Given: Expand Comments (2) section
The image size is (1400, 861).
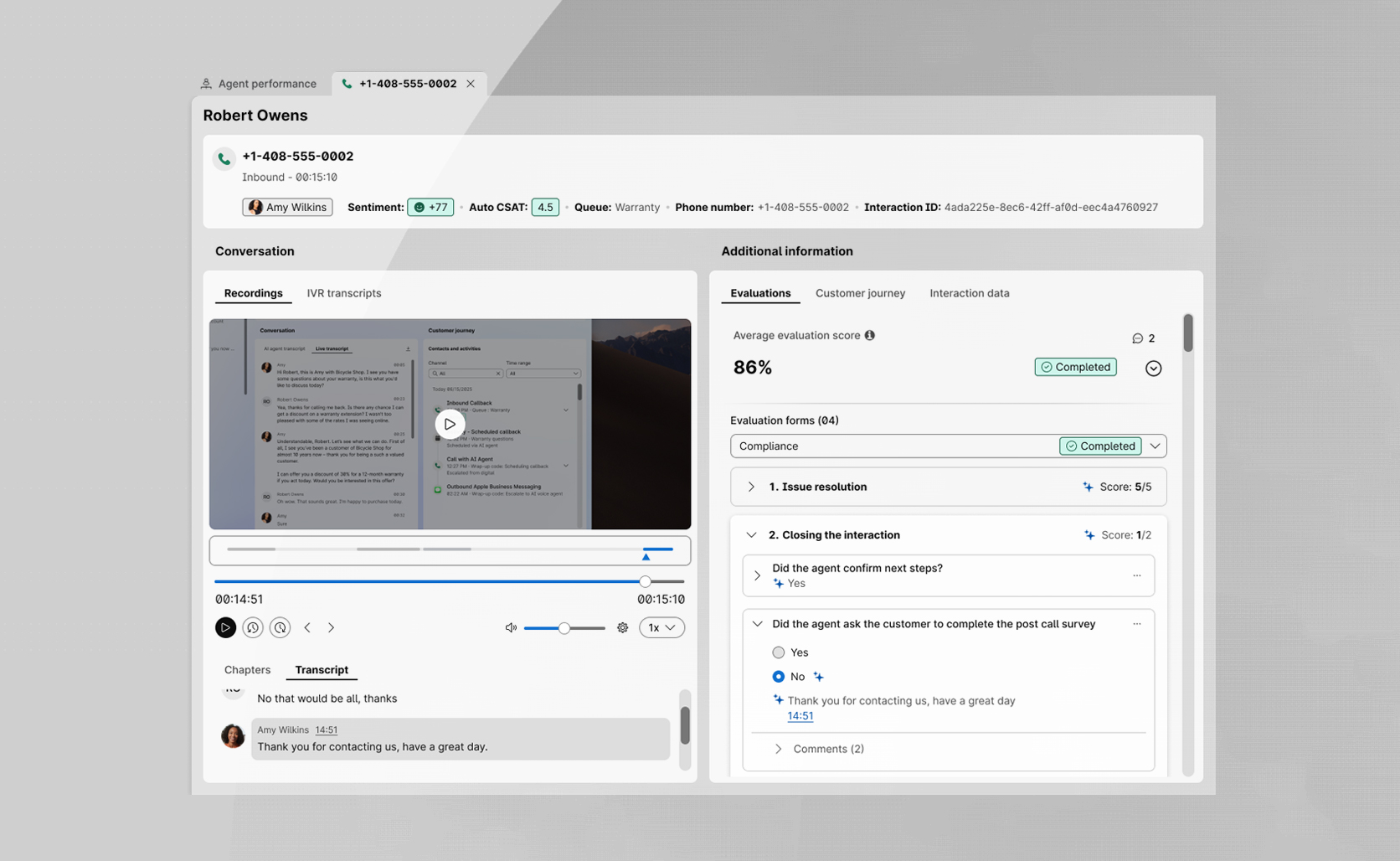Looking at the screenshot, I should [778, 749].
